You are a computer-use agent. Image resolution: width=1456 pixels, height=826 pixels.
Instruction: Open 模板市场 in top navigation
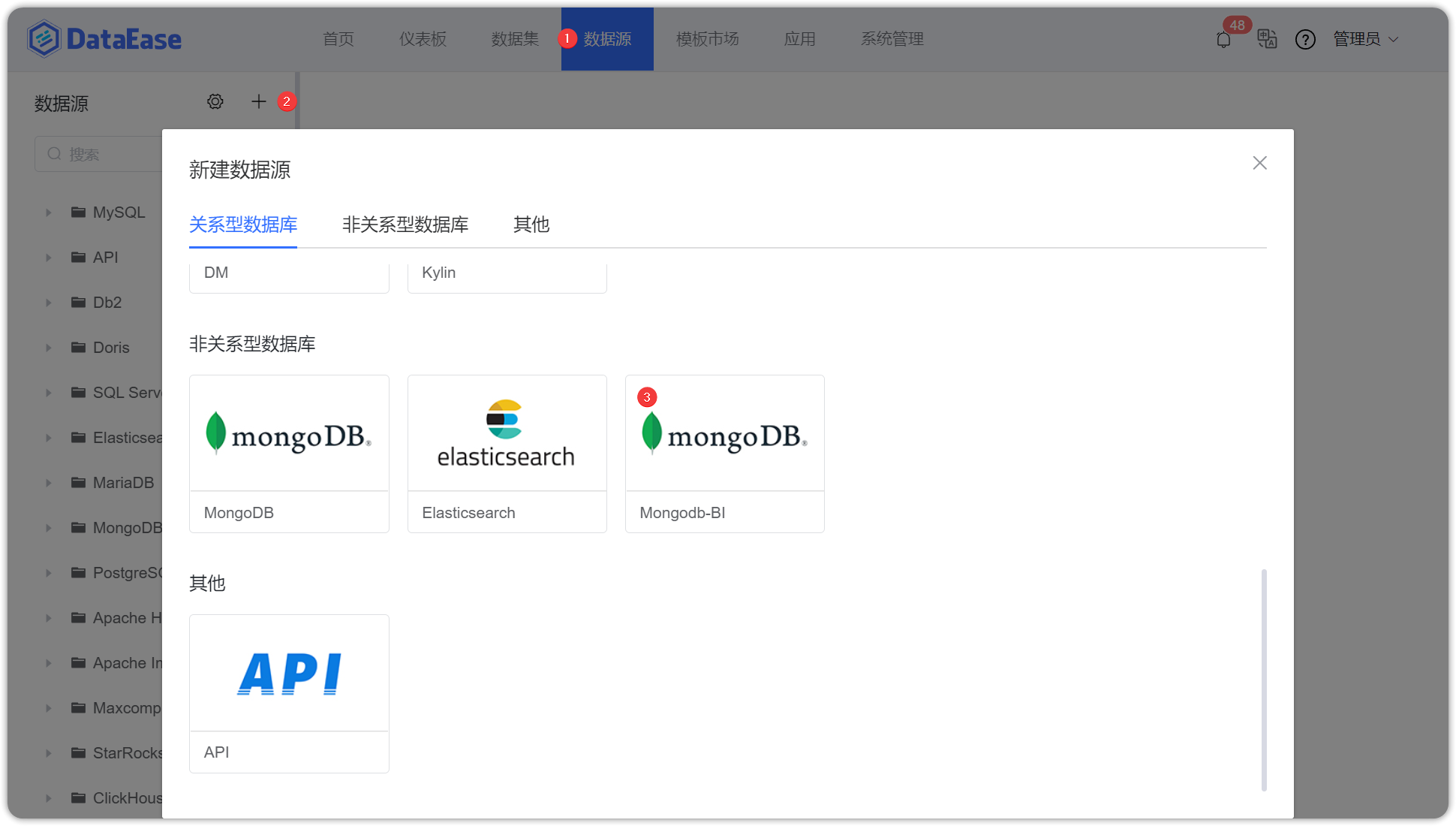[x=708, y=39]
